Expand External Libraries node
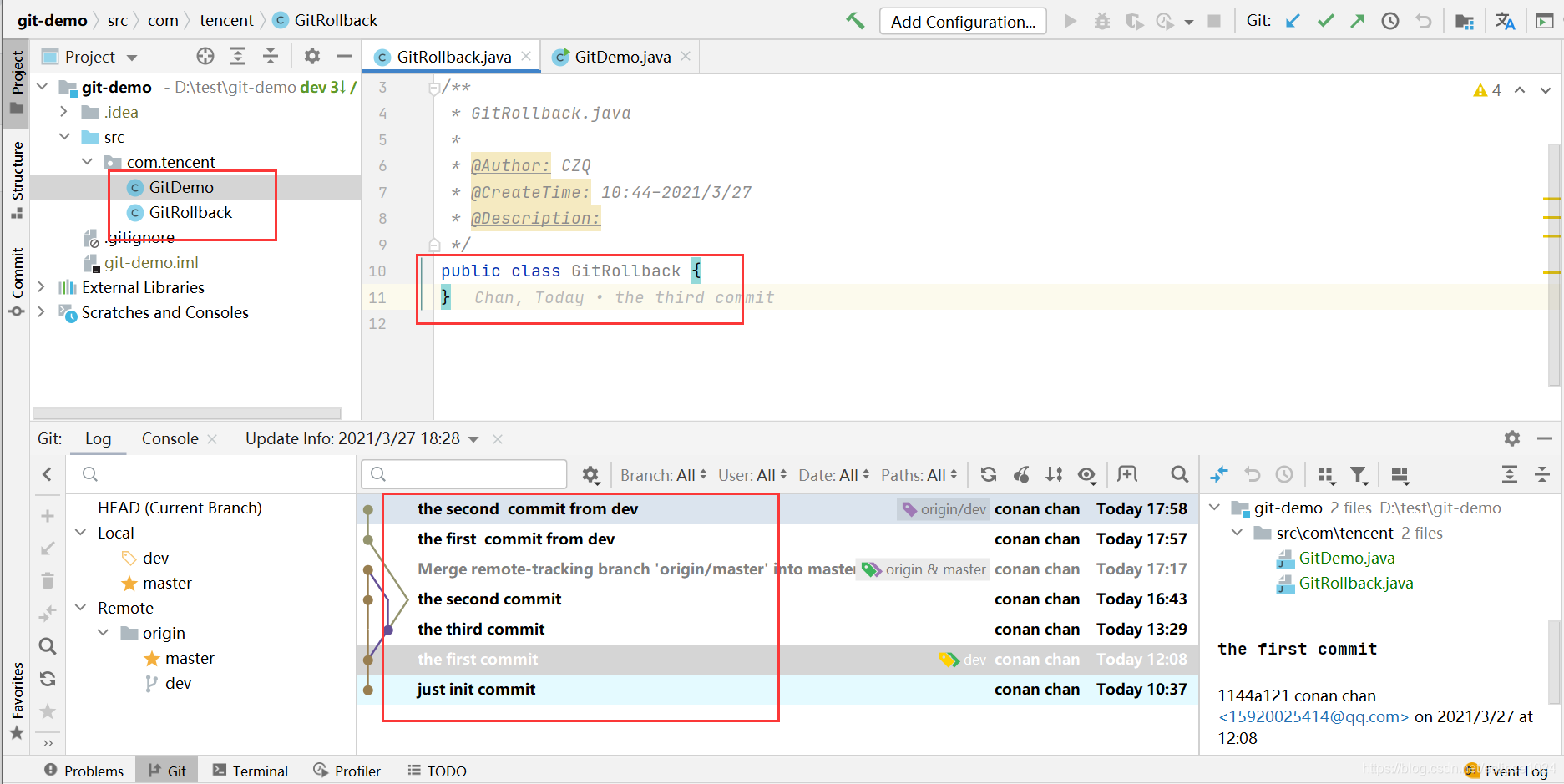The height and width of the screenshot is (784, 1564). [41, 287]
